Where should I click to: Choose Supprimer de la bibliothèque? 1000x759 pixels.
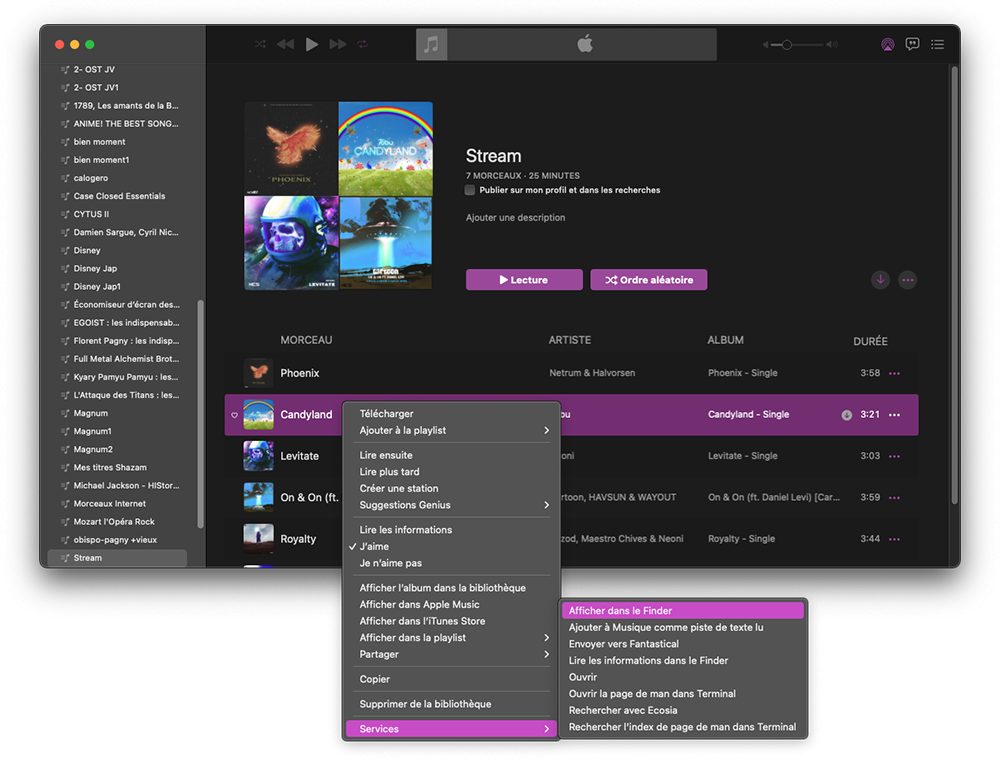(425, 704)
